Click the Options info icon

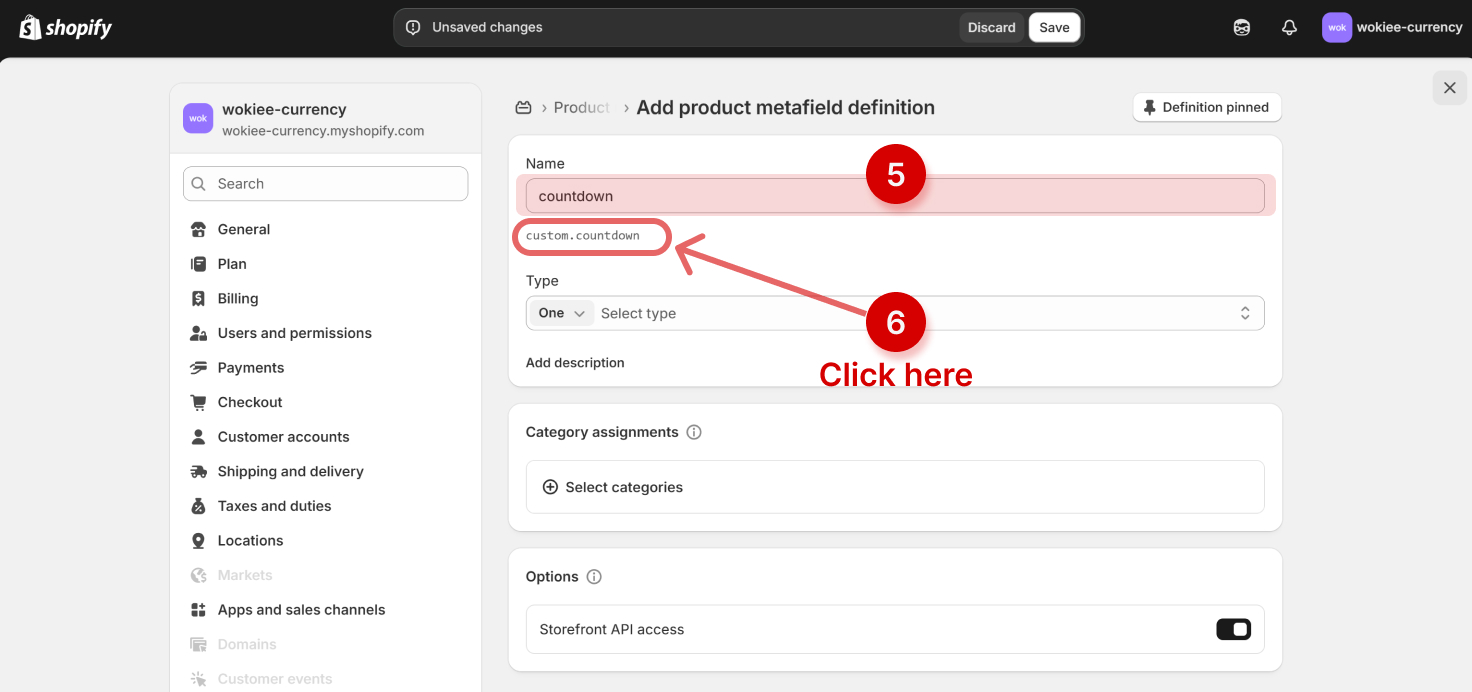(594, 577)
